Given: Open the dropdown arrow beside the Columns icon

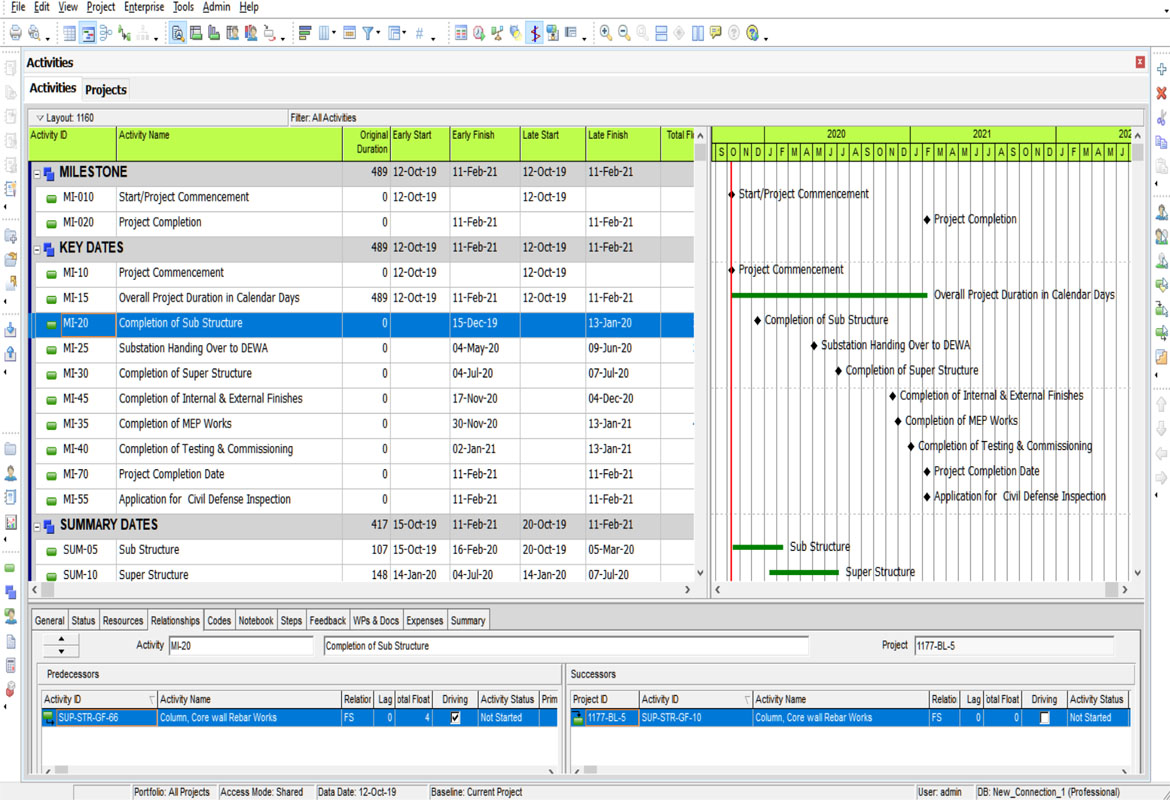Looking at the screenshot, I should (x=334, y=33).
